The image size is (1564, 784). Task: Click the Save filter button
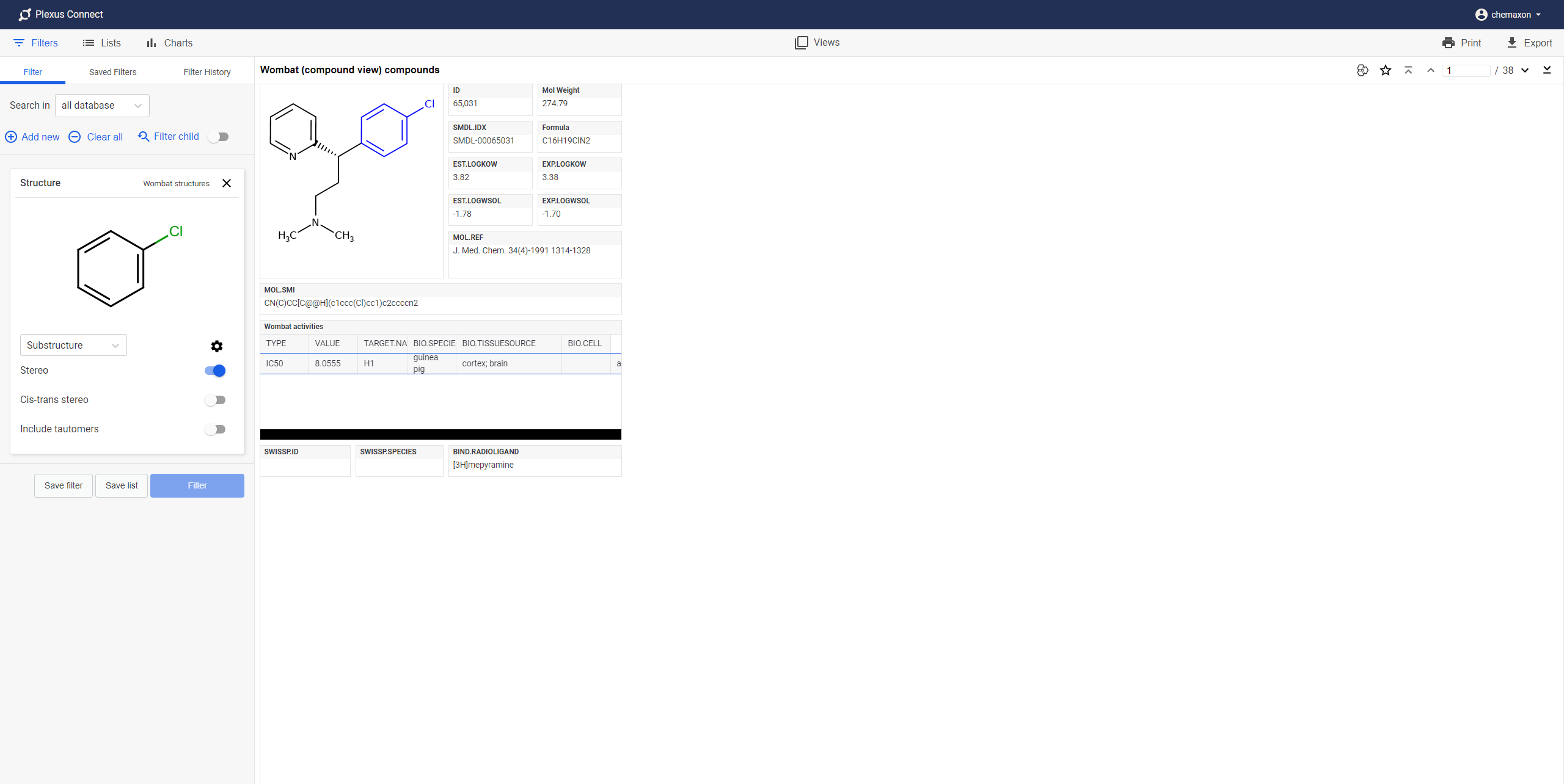[x=63, y=485]
